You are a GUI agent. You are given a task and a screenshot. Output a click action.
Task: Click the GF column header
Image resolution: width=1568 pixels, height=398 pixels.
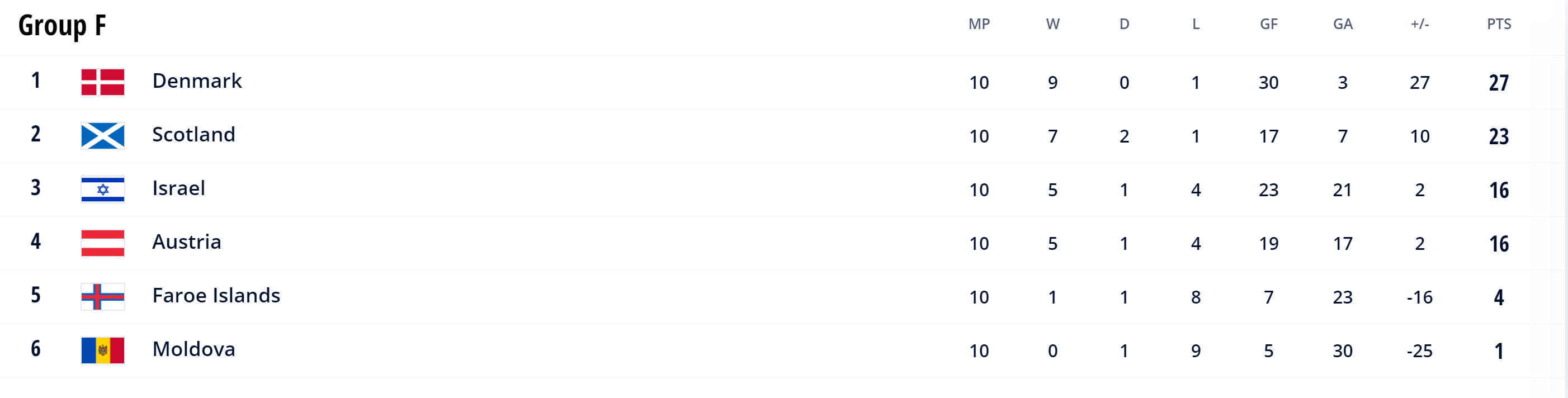click(x=1268, y=25)
